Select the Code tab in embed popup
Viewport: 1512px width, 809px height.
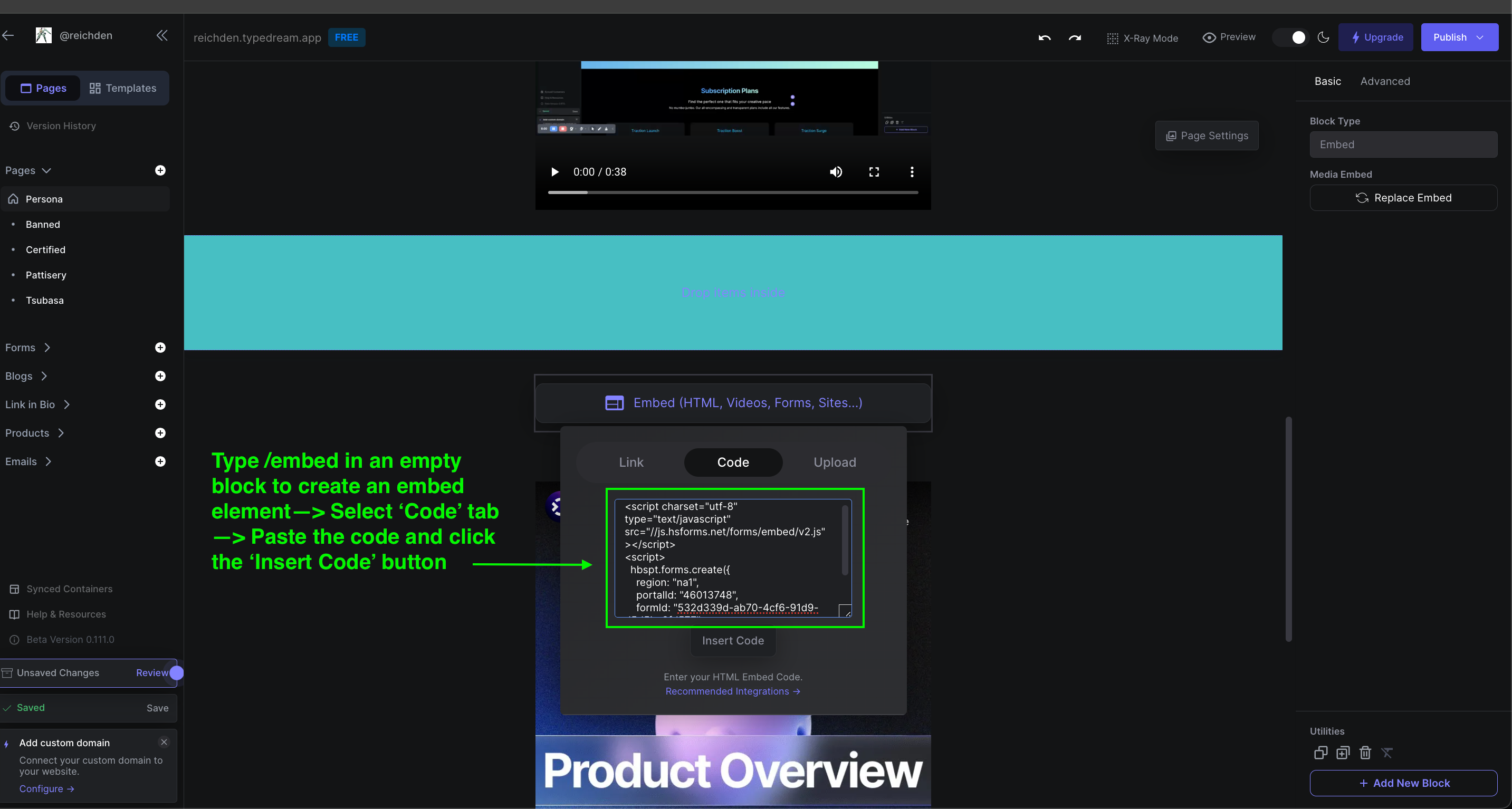tap(733, 463)
